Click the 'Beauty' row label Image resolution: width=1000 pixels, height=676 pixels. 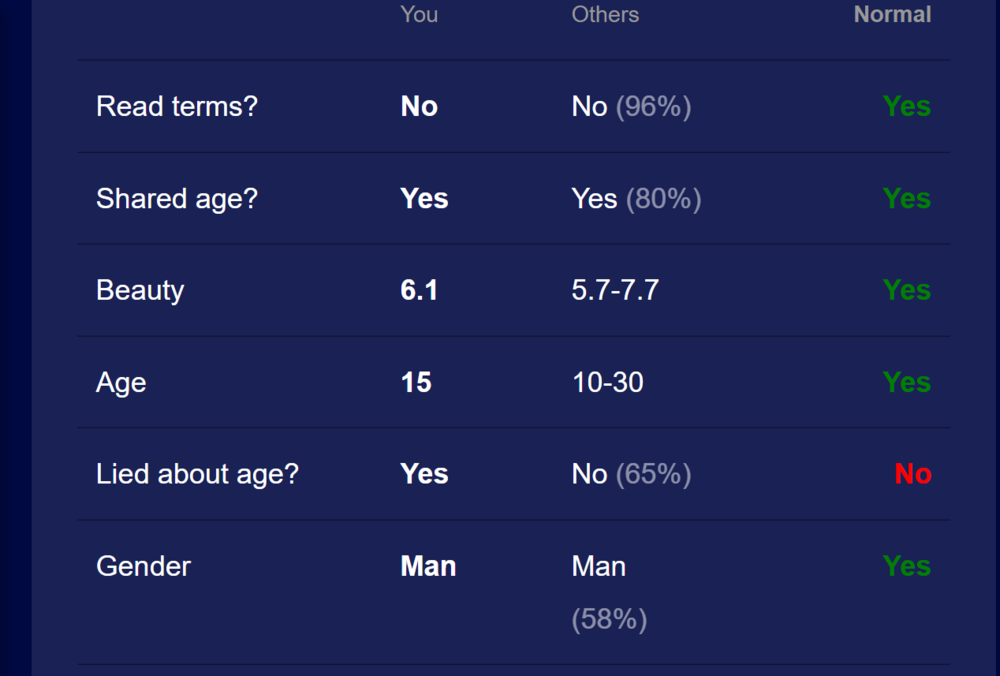click(140, 291)
